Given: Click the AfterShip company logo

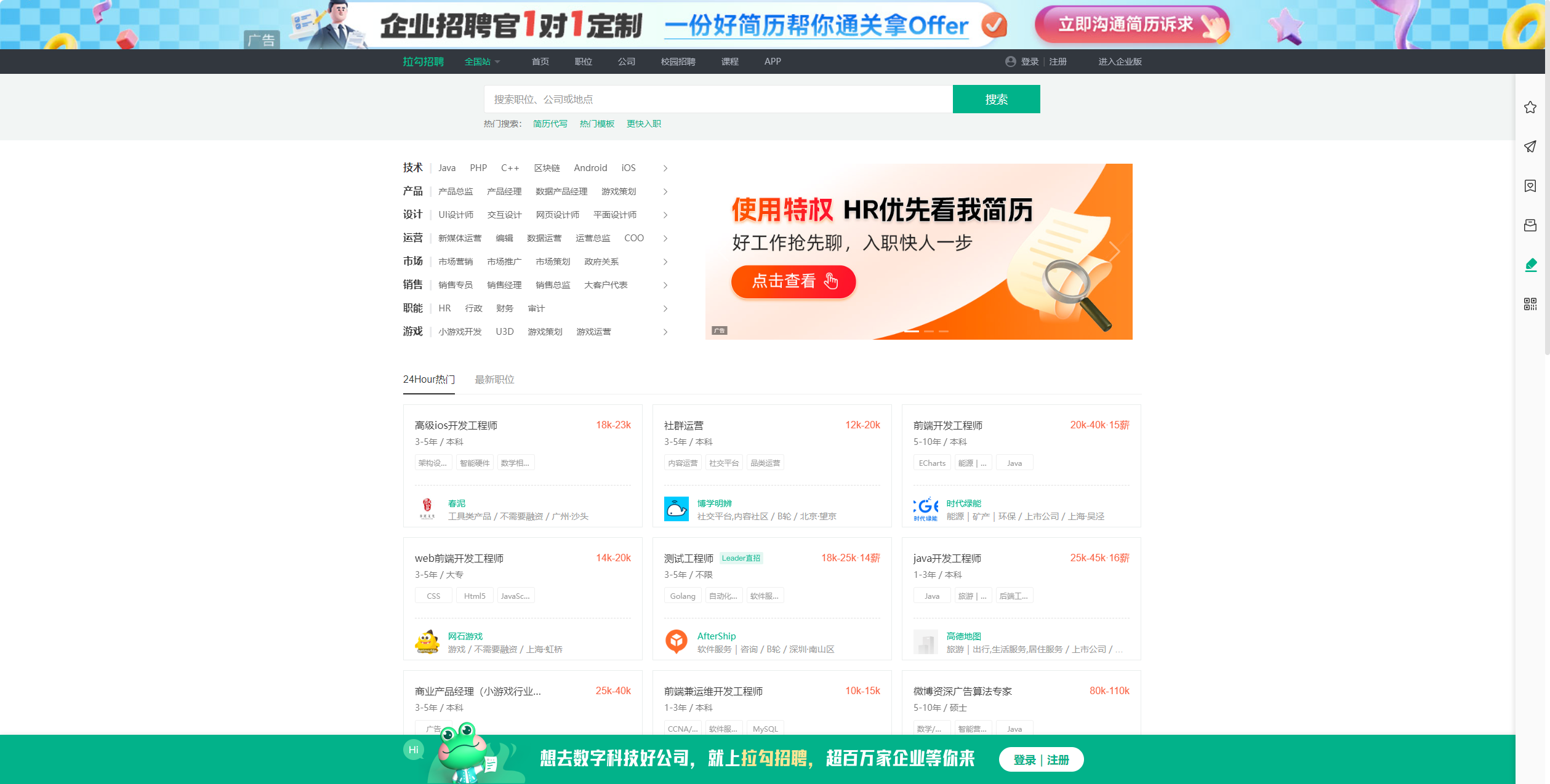Looking at the screenshot, I should (677, 641).
